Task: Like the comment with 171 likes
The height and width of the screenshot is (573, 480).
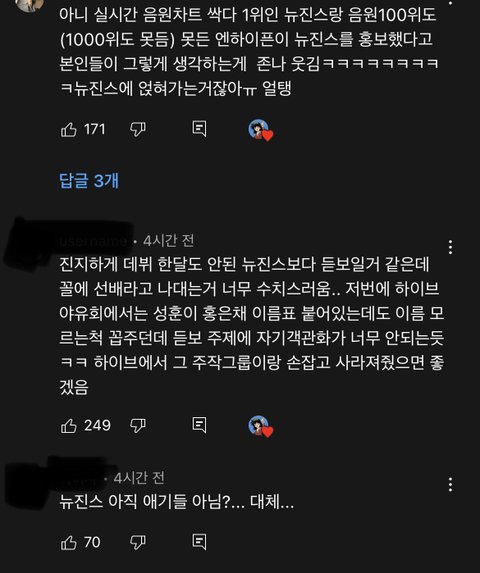Action: (x=69, y=129)
